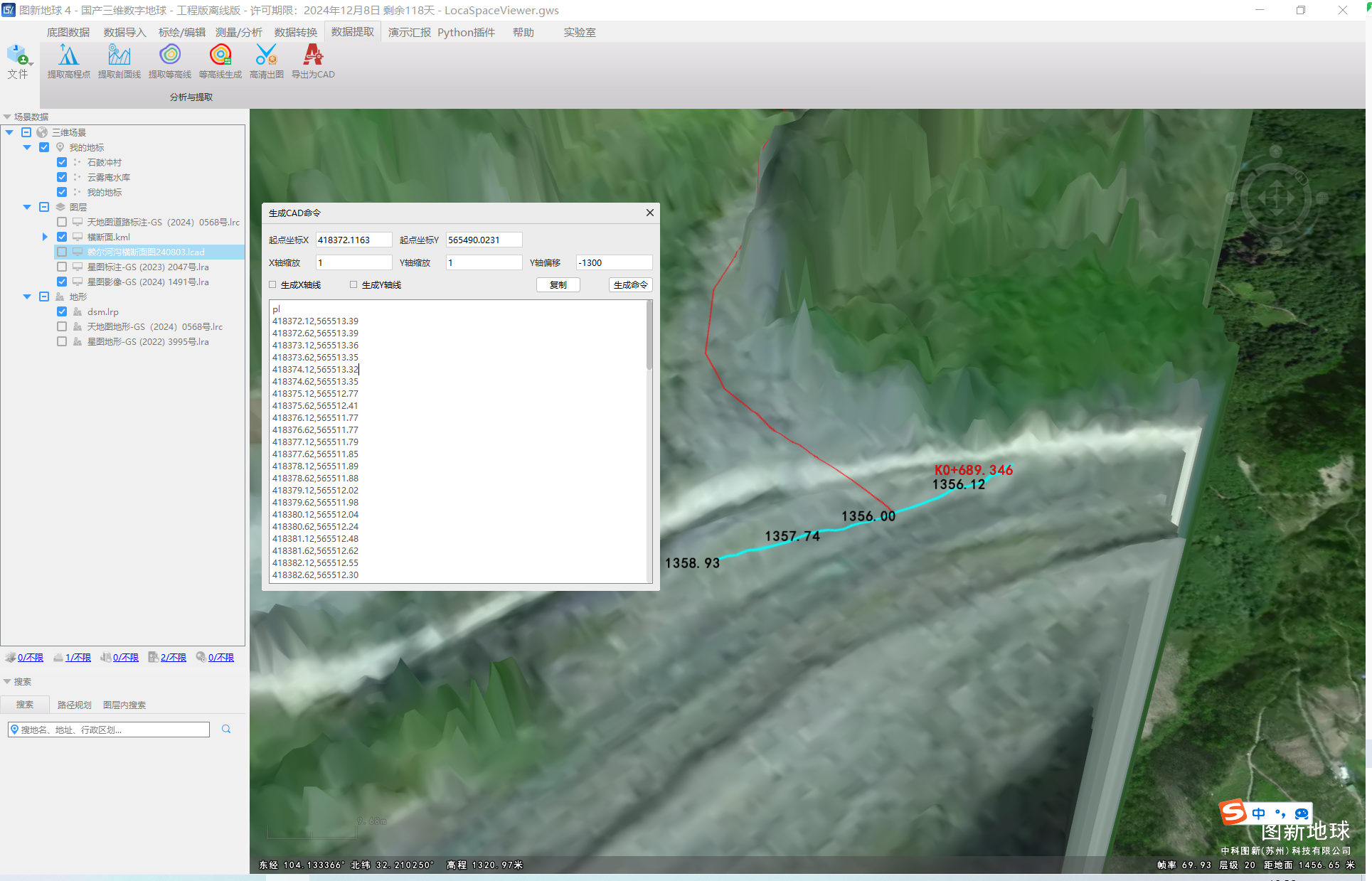Enable the 生成X轴线 checkbox
The image size is (1372, 881).
(273, 284)
